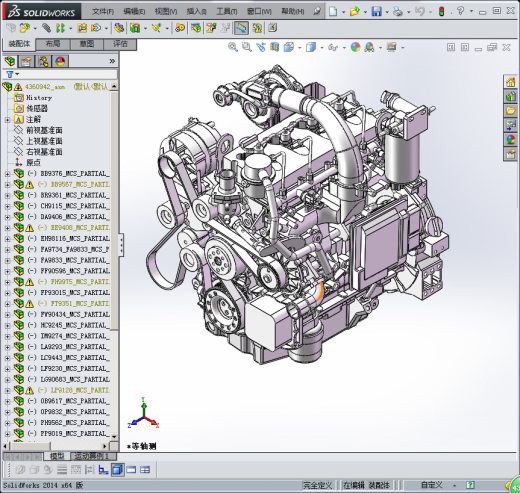Image resolution: width=520 pixels, height=493 pixels.
Task: Expand the BB9376_MCS_PARTIAL component node
Action: pyautogui.click(x=7, y=174)
